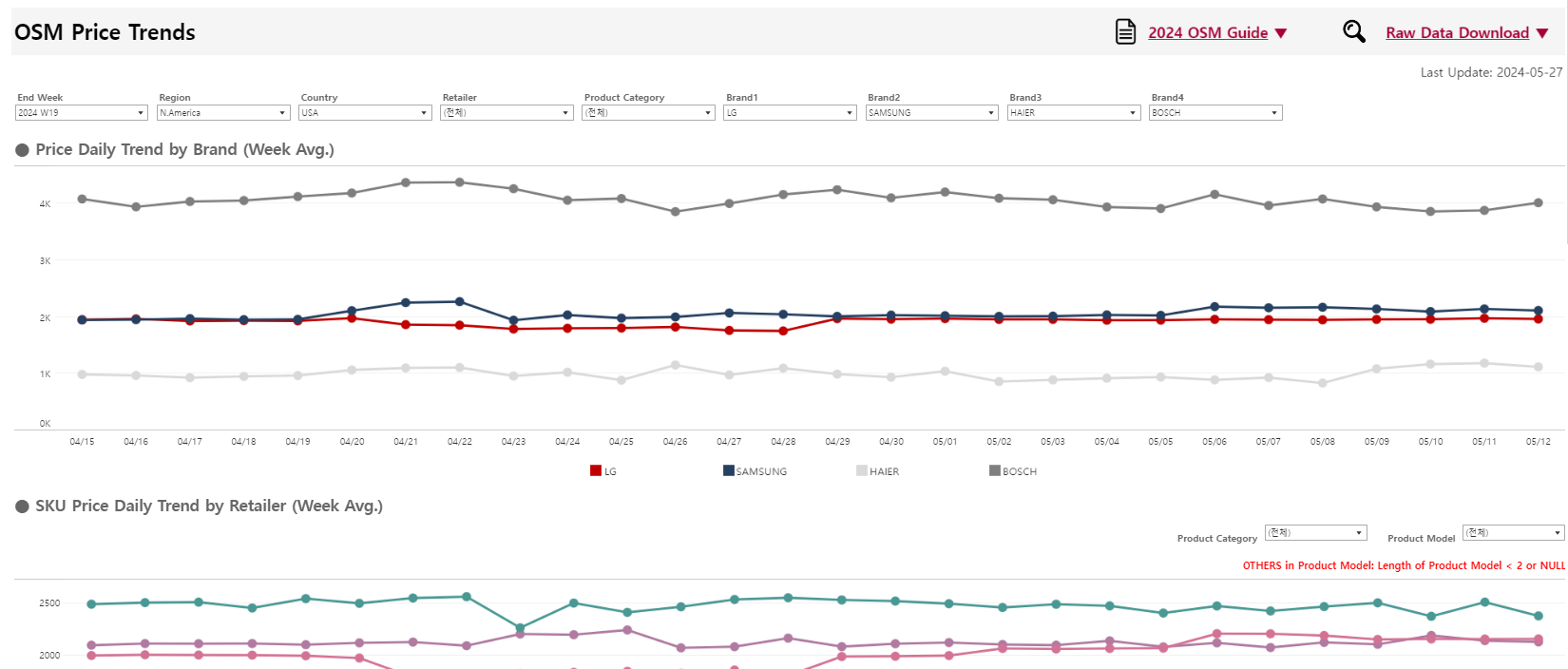Viewport: 1568px width, 669px height.
Task: Open the Raw Data Download link
Action: (x=1457, y=33)
